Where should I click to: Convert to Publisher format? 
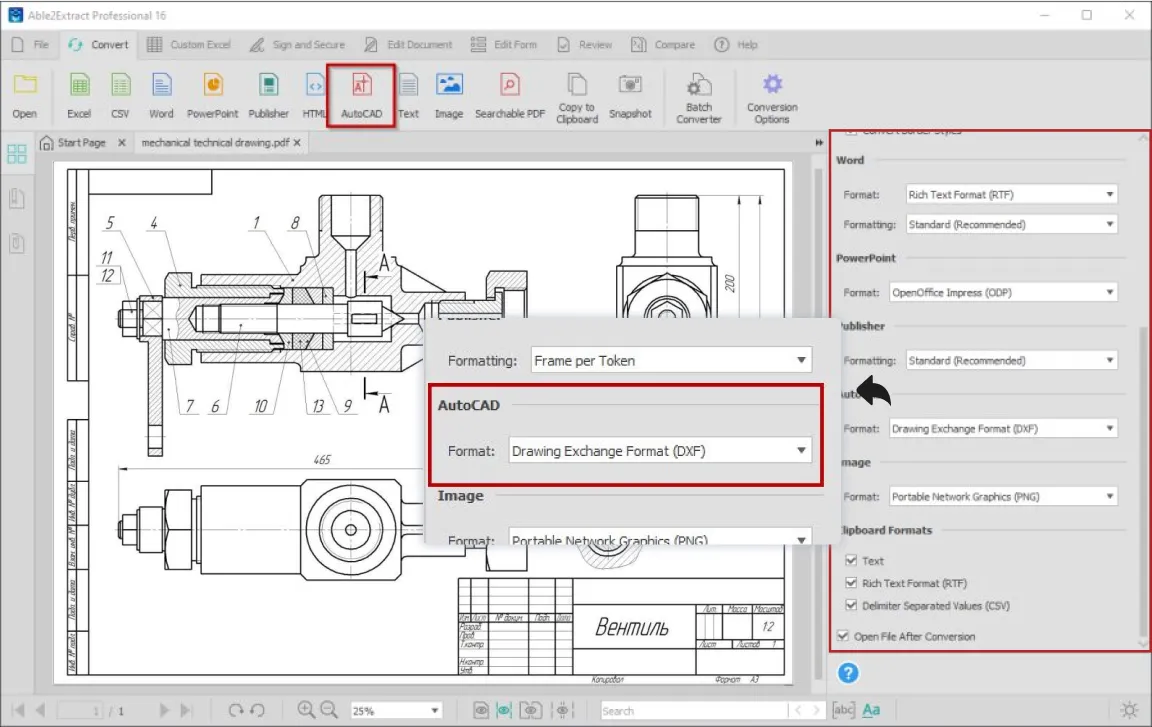click(x=268, y=96)
